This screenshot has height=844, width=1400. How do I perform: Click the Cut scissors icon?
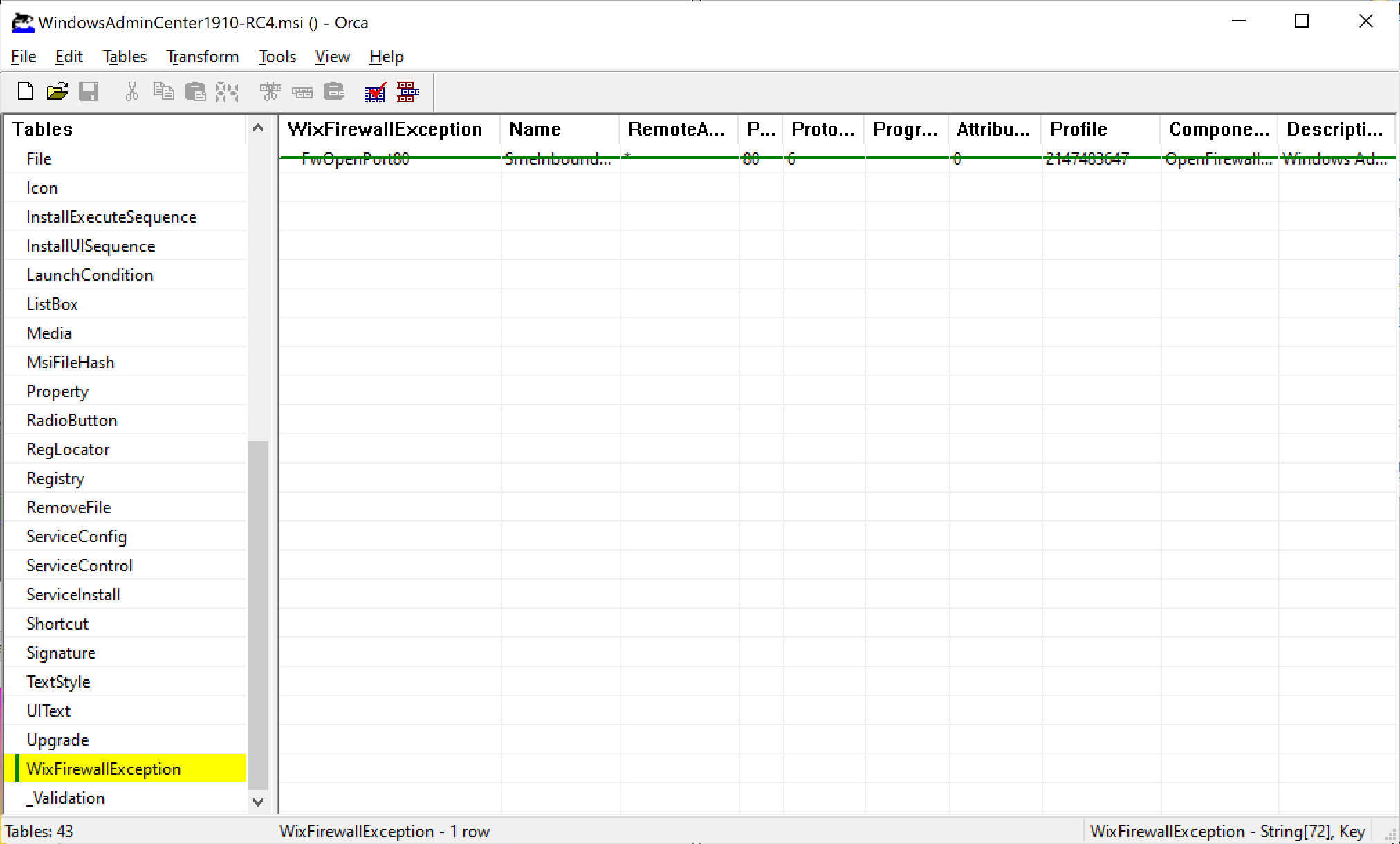pyautogui.click(x=131, y=91)
